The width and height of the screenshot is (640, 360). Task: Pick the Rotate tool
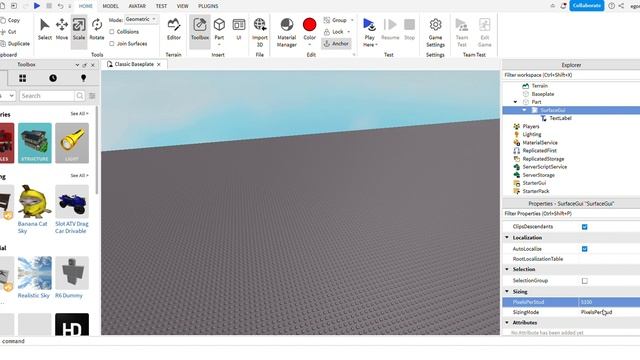[x=97, y=29]
